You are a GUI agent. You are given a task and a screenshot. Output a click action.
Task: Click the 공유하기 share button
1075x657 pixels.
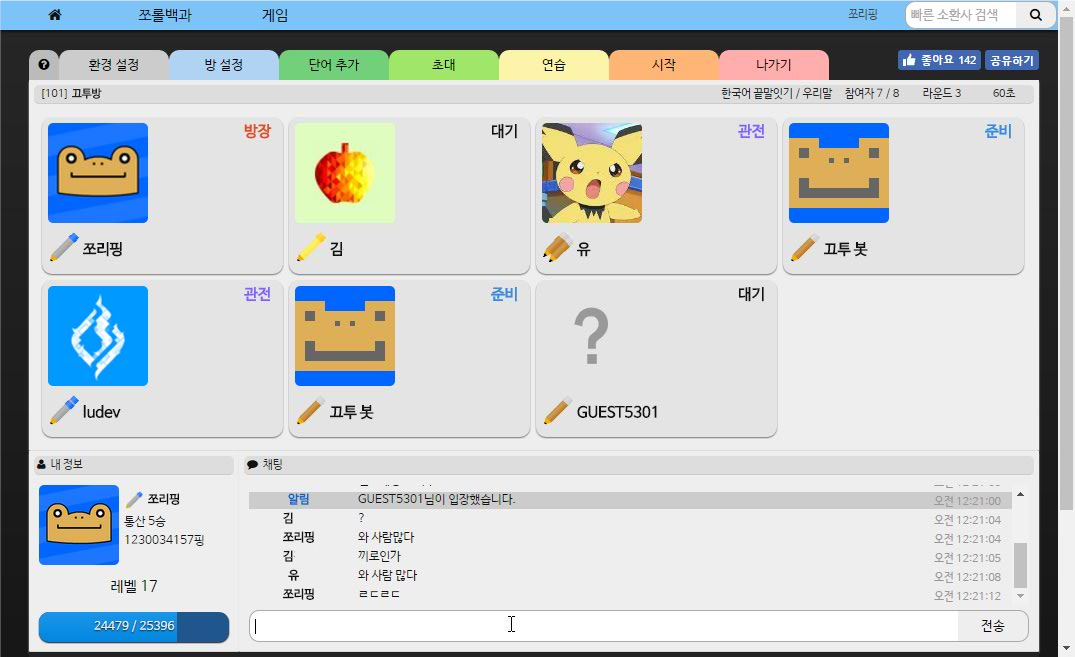click(1012, 61)
